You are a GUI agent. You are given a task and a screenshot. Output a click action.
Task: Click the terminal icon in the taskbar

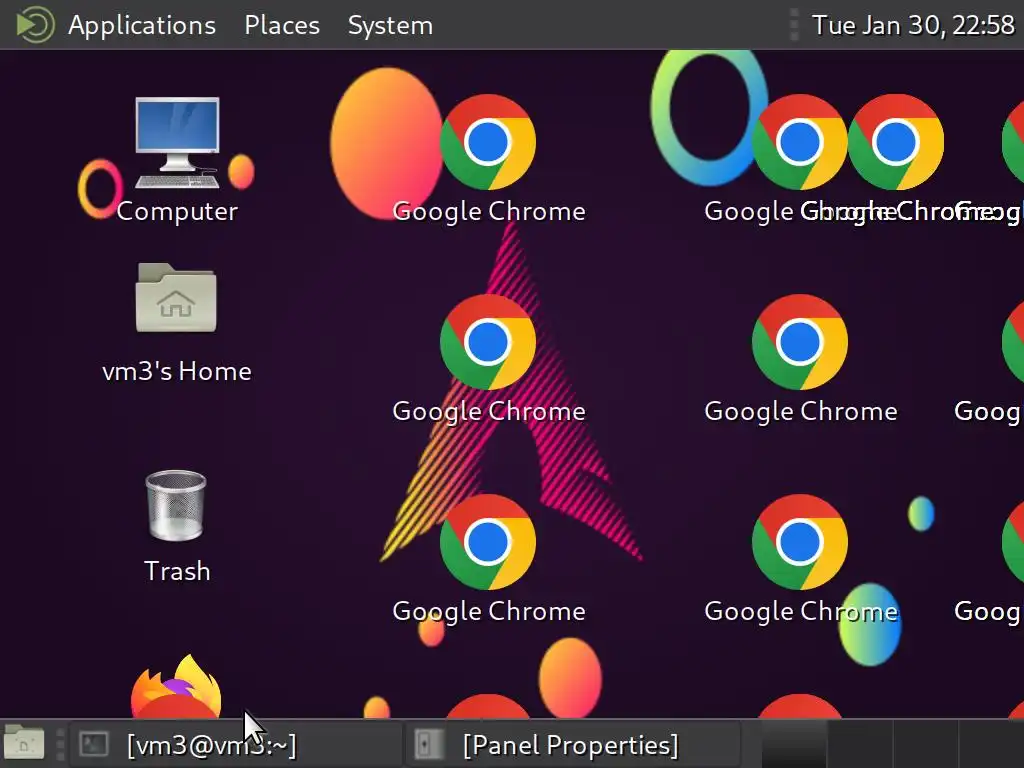tap(93, 744)
